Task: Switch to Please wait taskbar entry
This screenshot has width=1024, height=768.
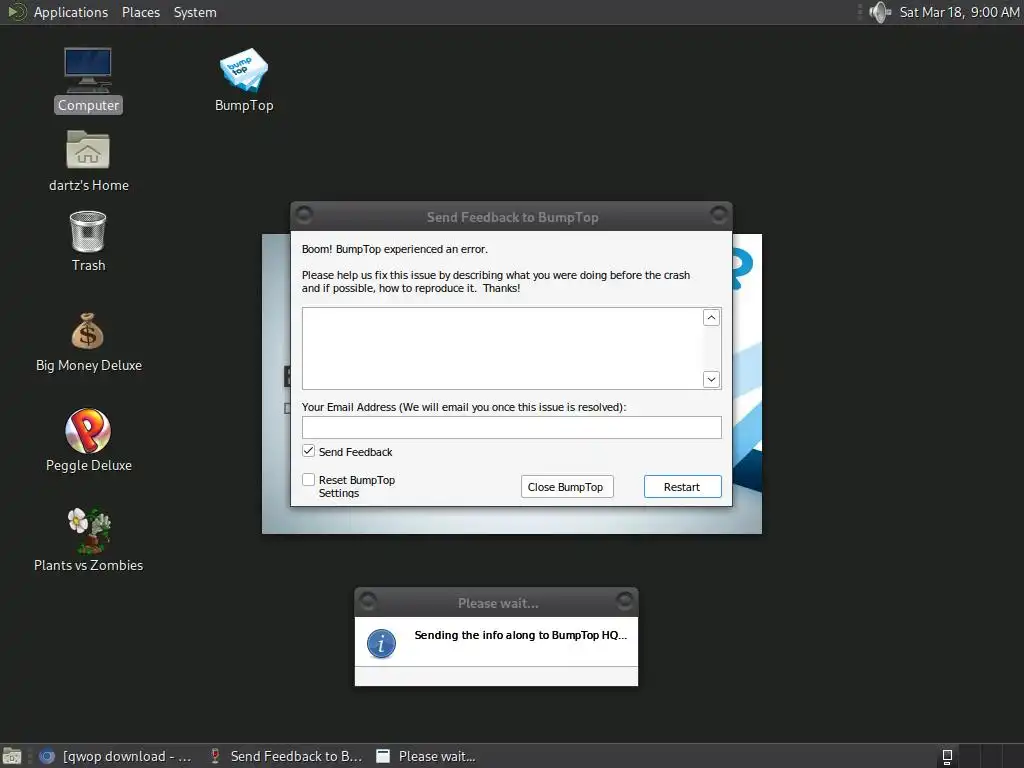Action: (427, 756)
